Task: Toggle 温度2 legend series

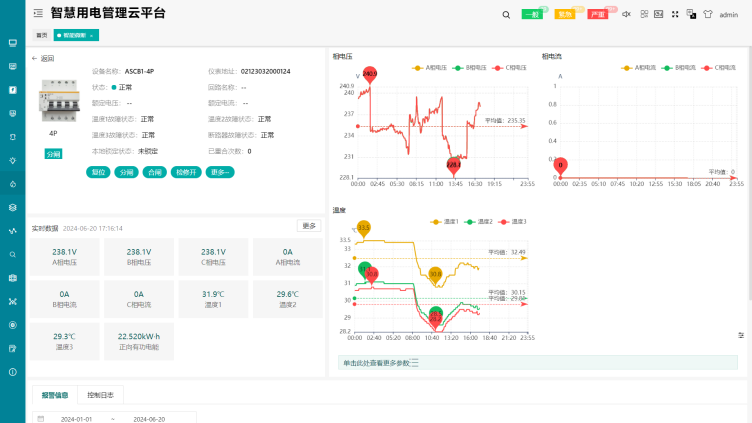Action: (479, 222)
